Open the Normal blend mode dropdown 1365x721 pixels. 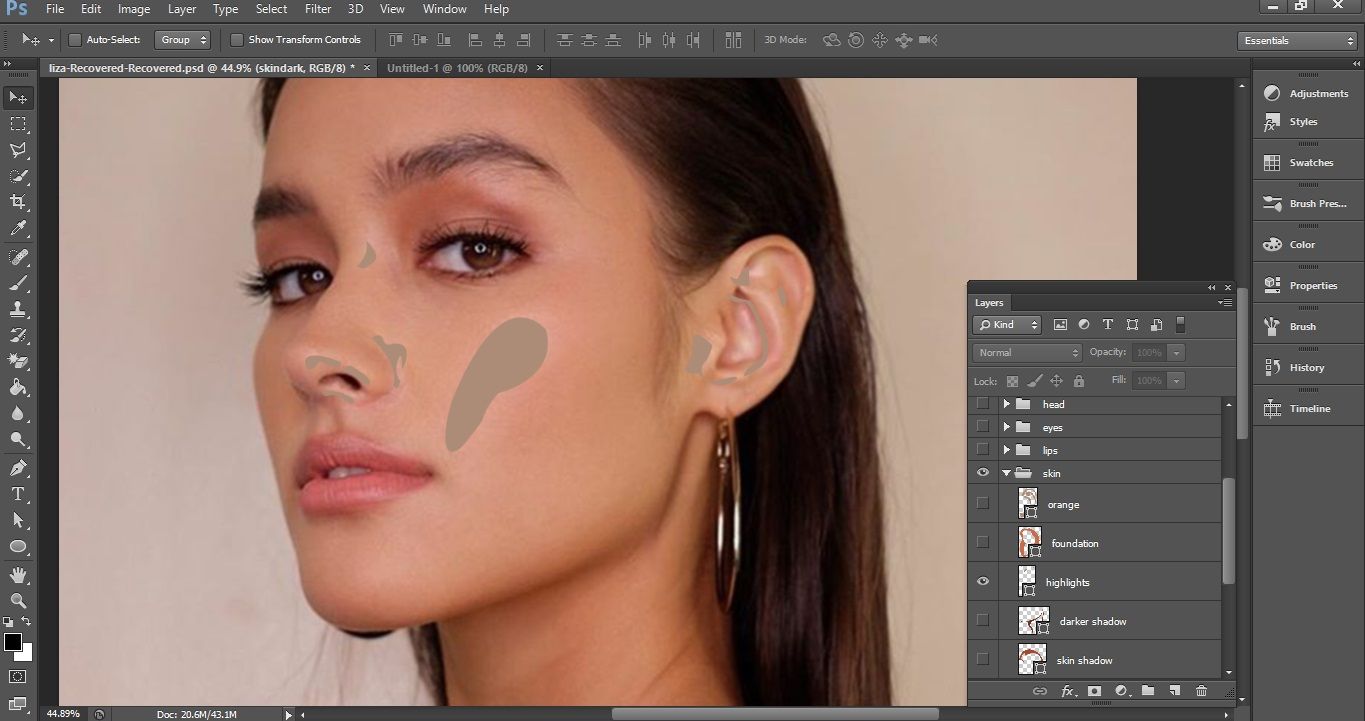(1028, 353)
